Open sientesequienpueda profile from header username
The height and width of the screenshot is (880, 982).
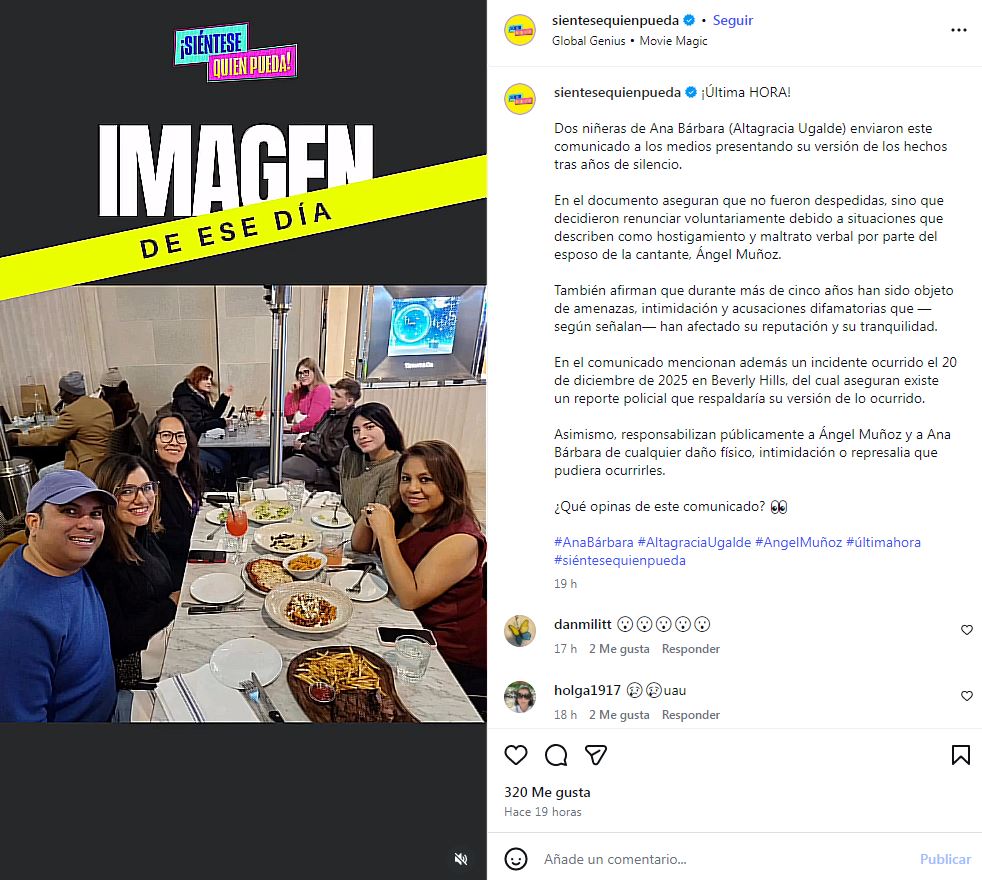(x=615, y=21)
